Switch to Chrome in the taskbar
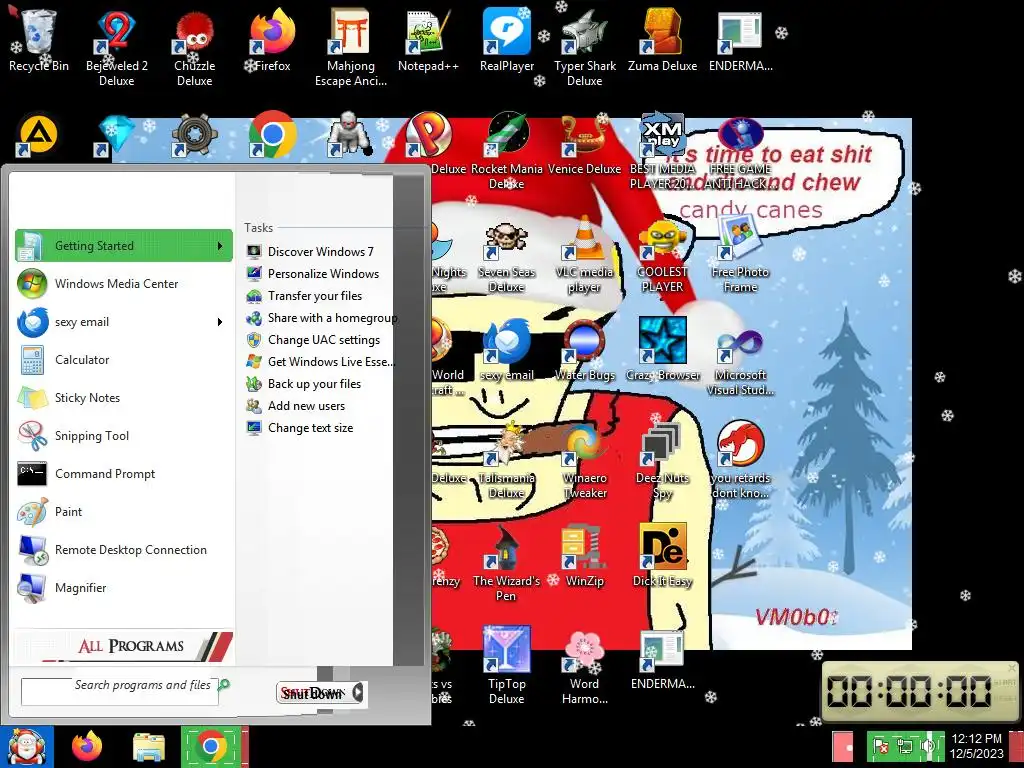Screen dimensions: 1024x768 211,746
